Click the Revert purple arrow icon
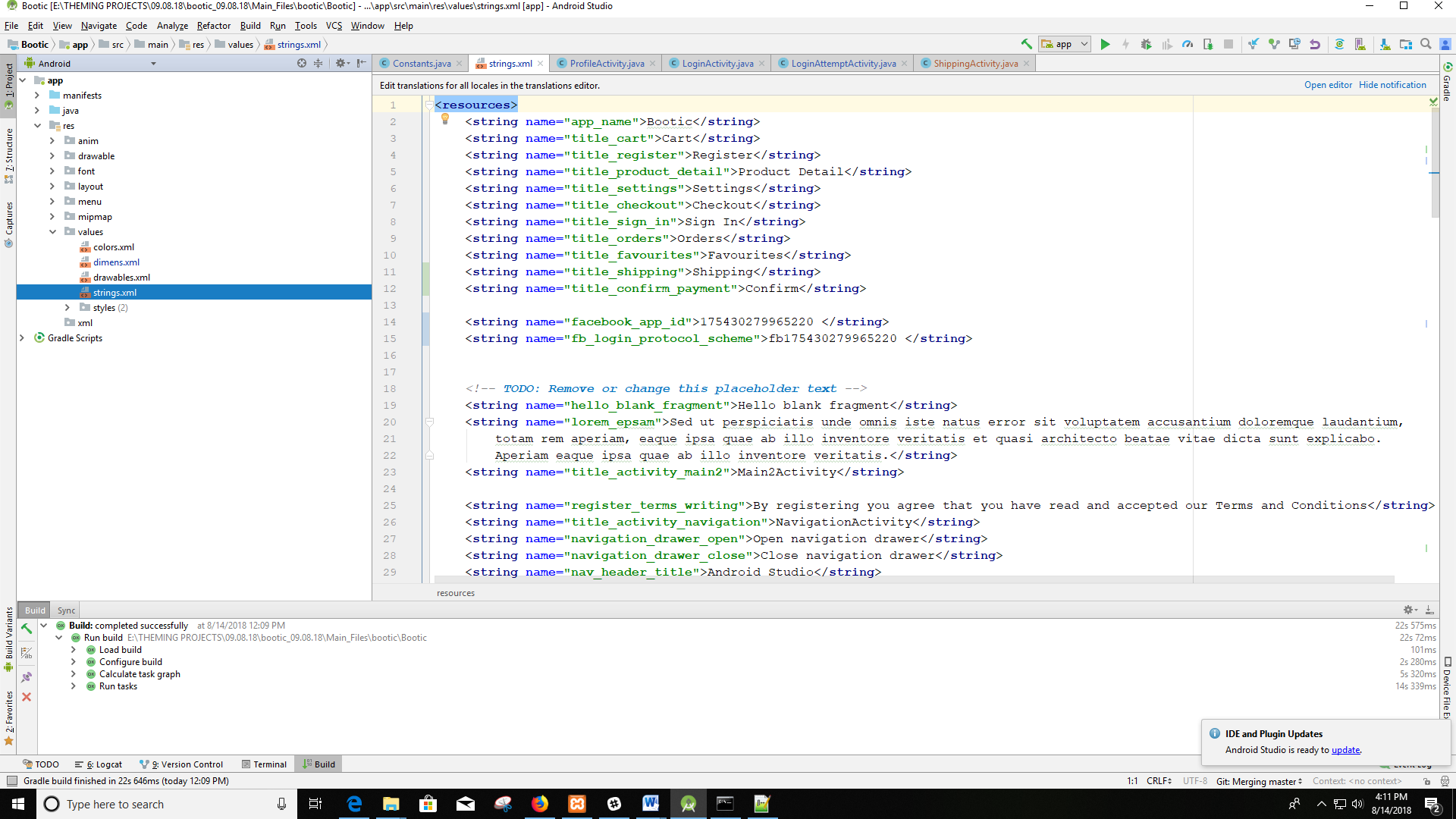The image size is (1456, 819). 1315,44
